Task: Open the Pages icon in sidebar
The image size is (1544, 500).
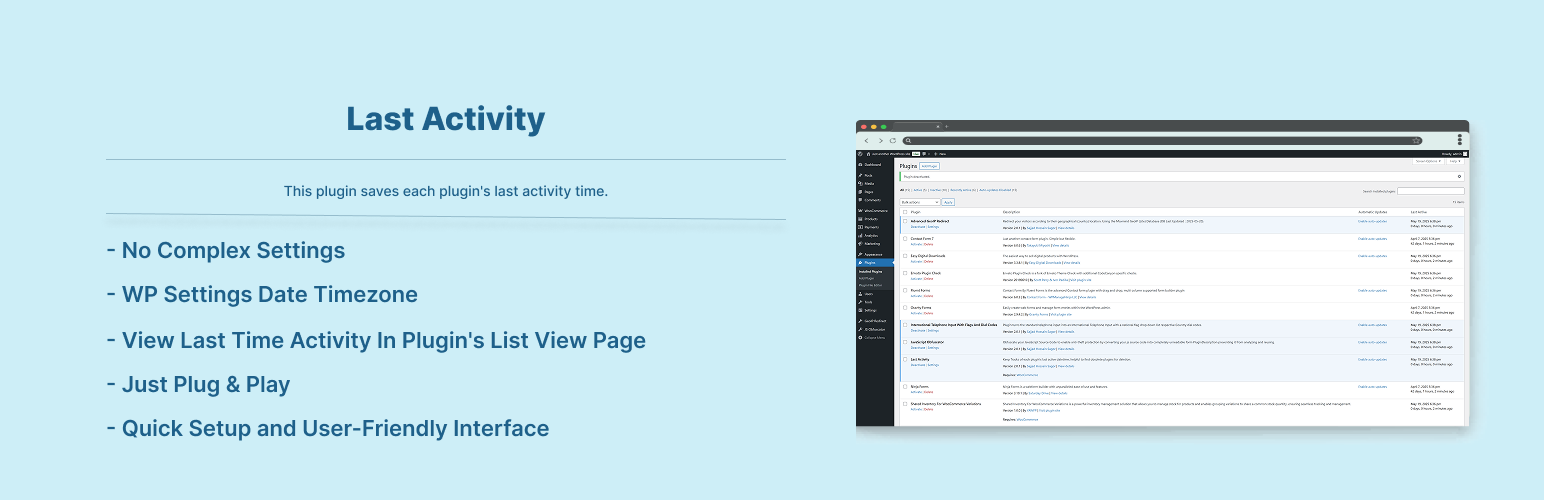Action: coord(860,192)
